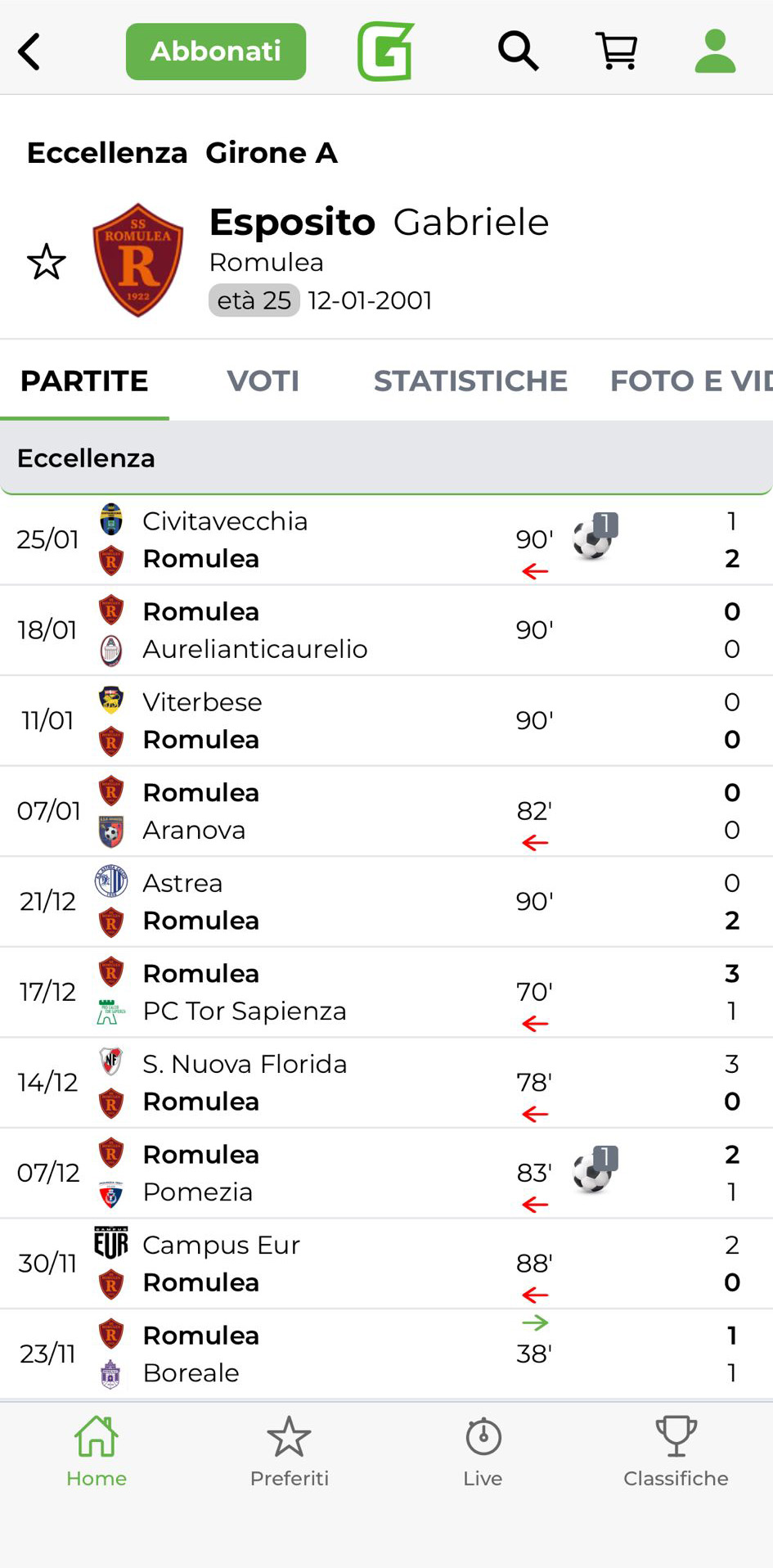The height and width of the screenshot is (1568, 773).
Task: Select the PARTITE tab
Action: pos(84,381)
